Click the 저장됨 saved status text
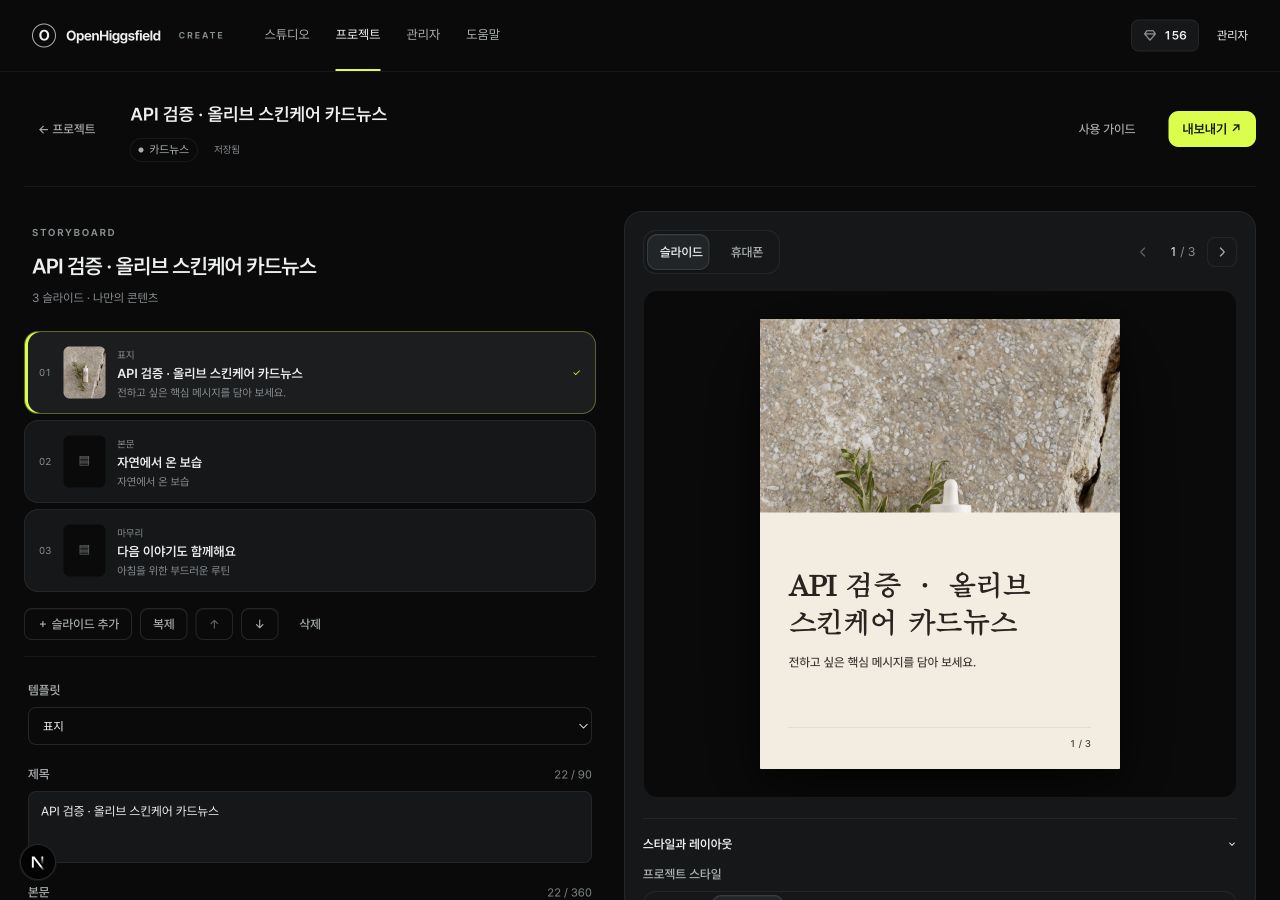The height and width of the screenshot is (900, 1280). tap(227, 149)
